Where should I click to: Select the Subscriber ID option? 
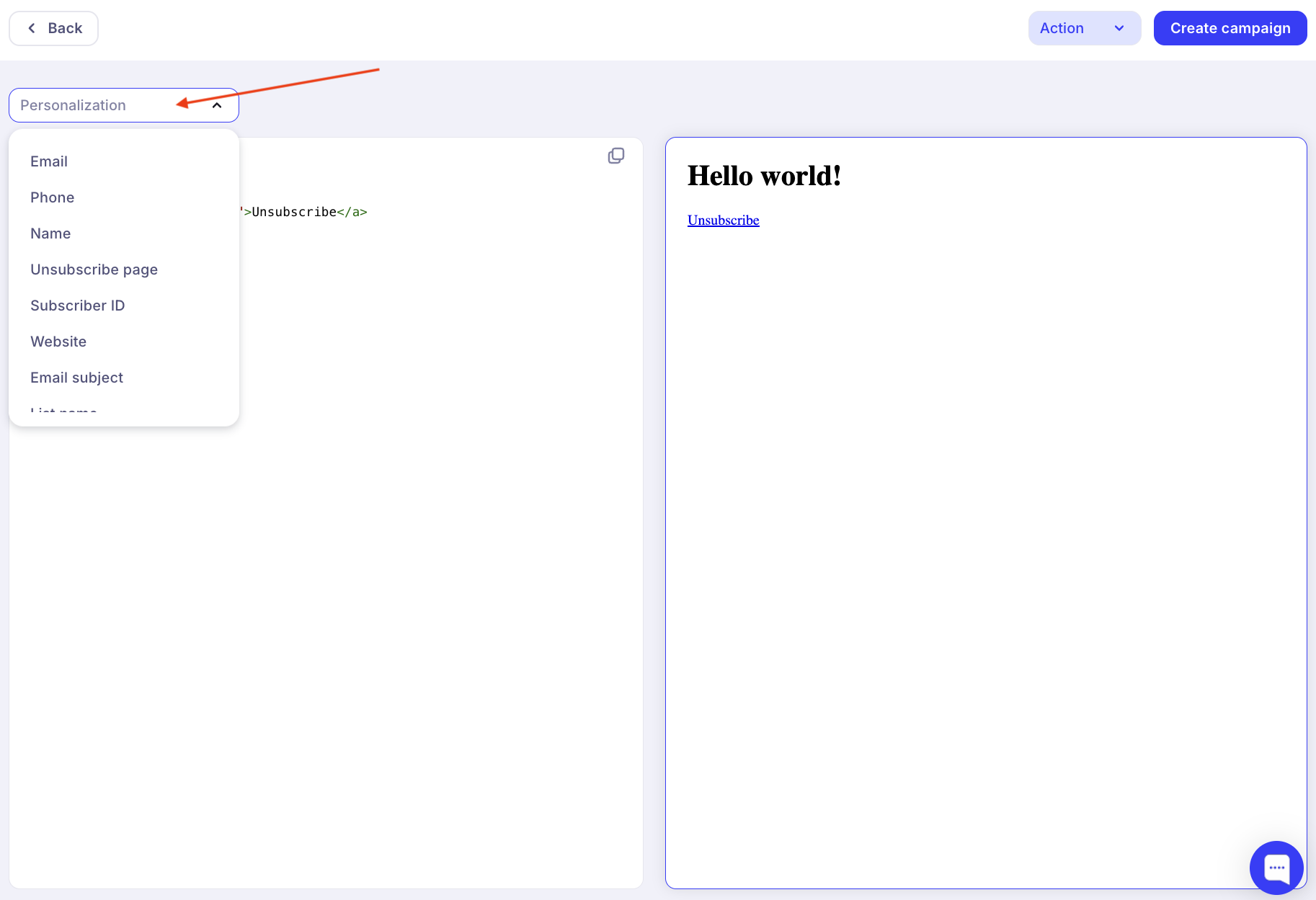coord(77,306)
